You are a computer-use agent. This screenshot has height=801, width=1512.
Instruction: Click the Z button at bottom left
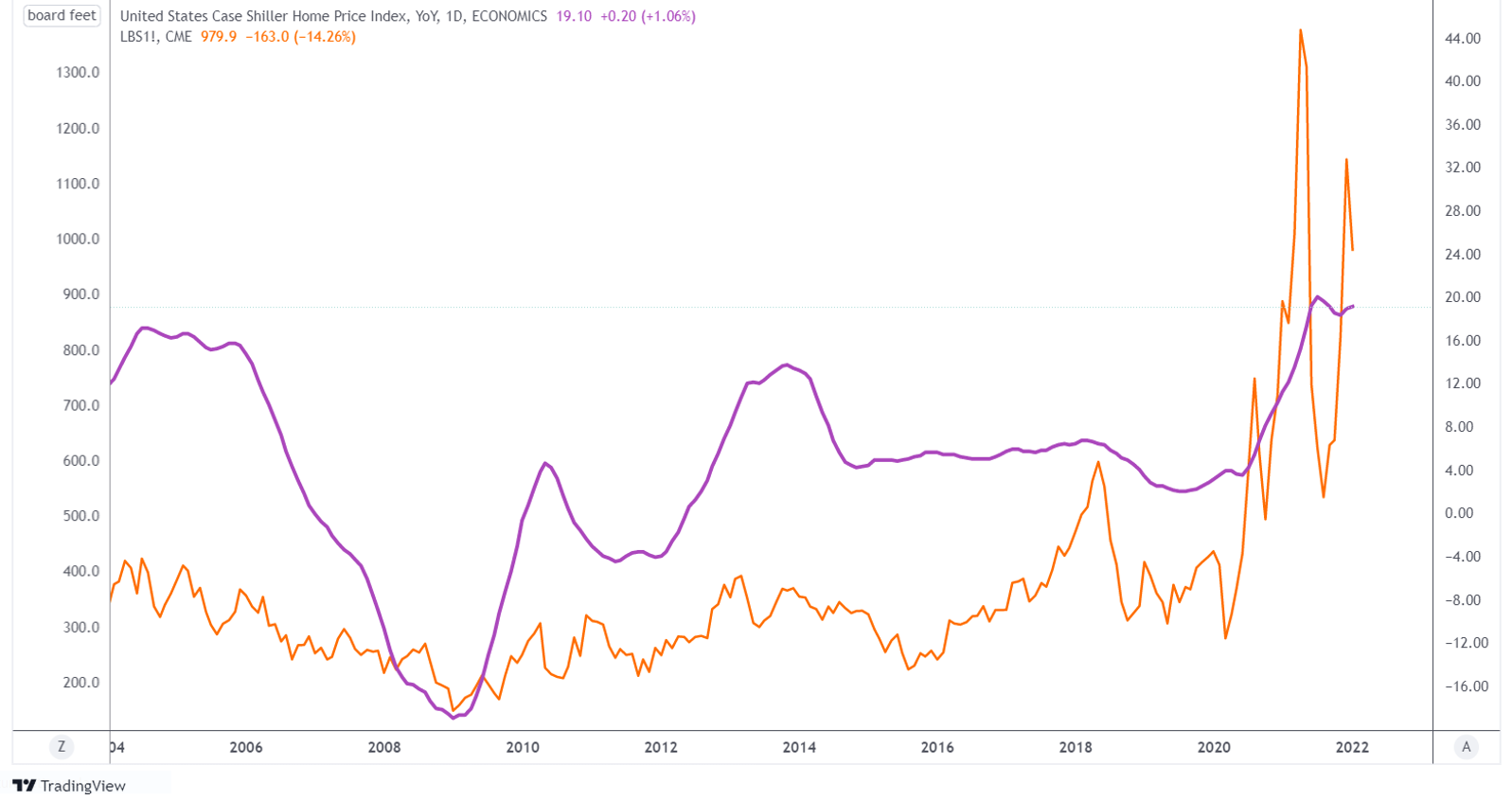click(x=62, y=747)
